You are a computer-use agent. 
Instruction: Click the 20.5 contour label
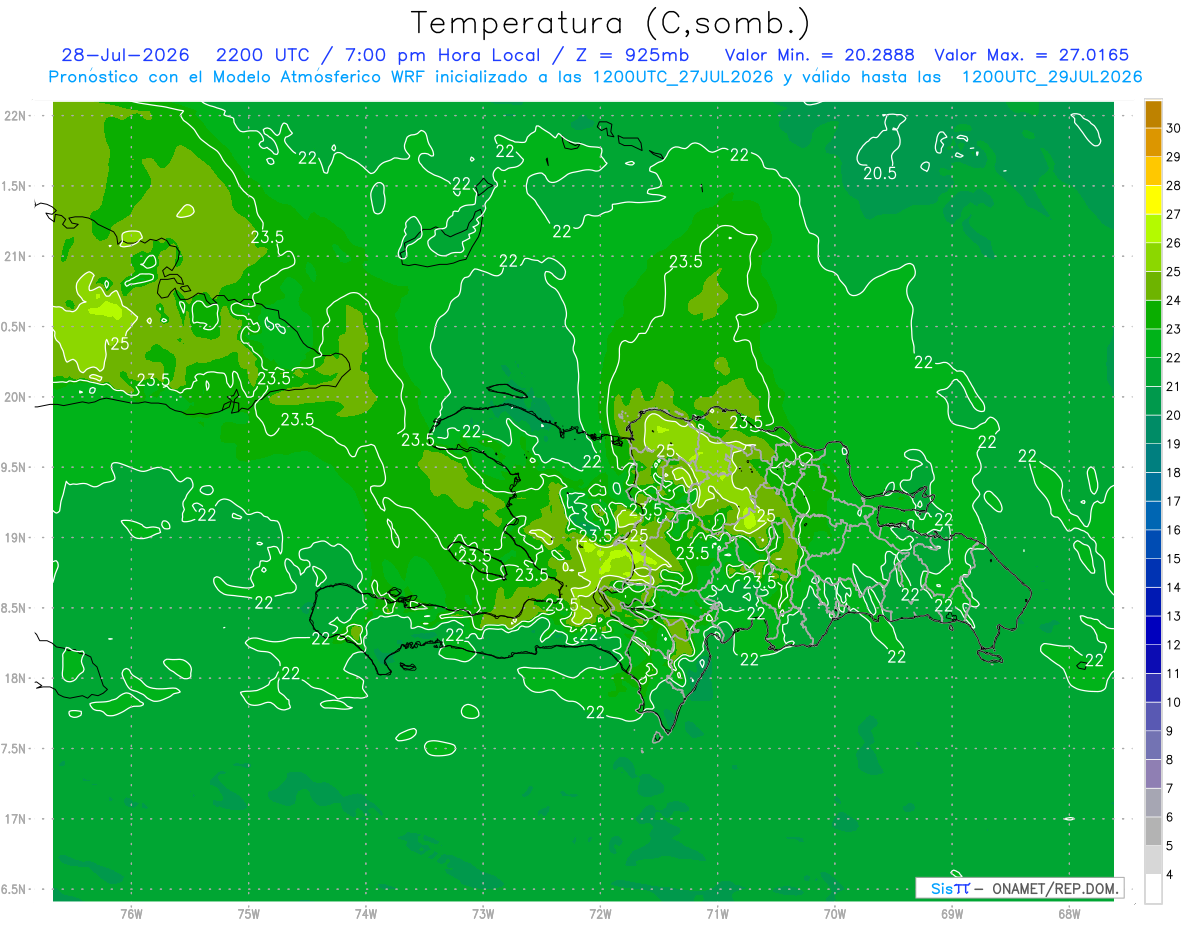(x=880, y=173)
